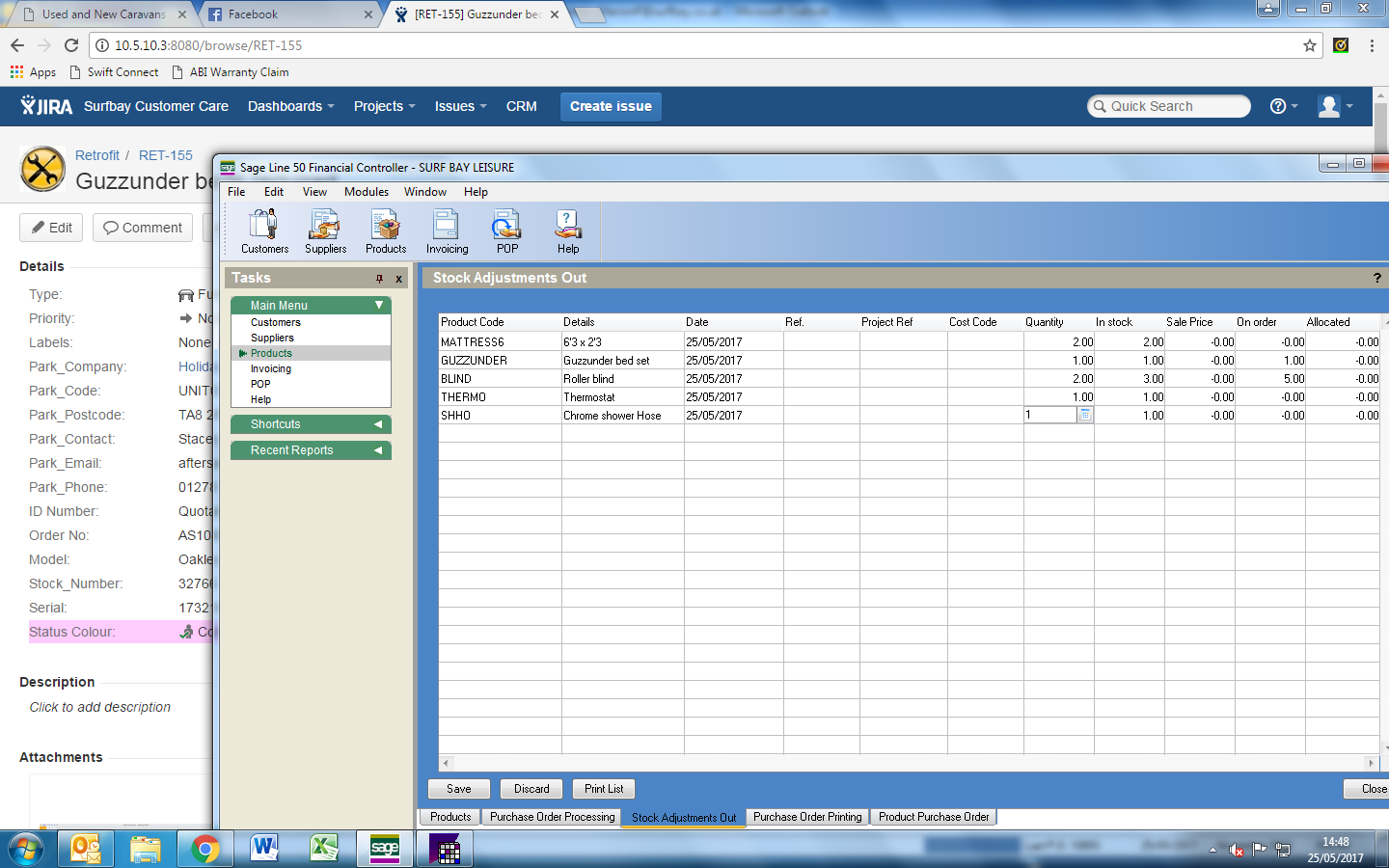
Task: Launch Sage from the Windows taskbar
Action: click(x=384, y=849)
